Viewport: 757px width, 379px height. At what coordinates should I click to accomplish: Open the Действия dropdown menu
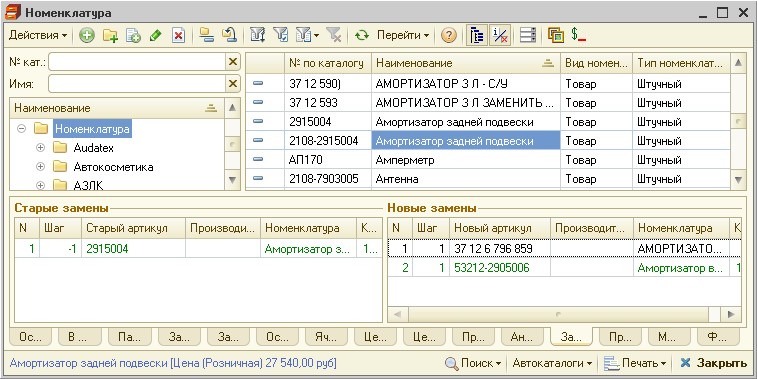coord(38,35)
